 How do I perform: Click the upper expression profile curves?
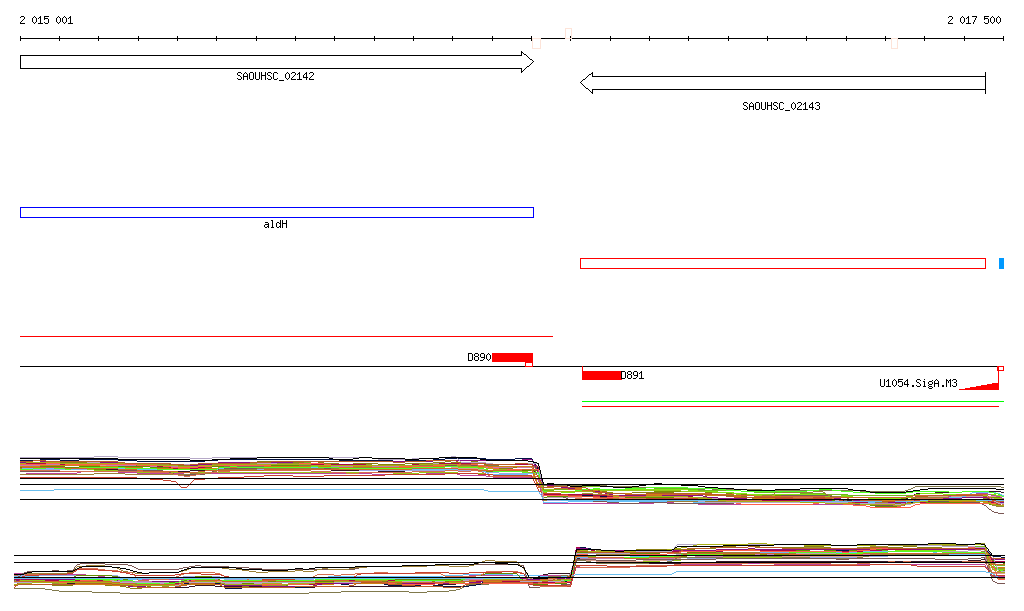click(x=512, y=484)
